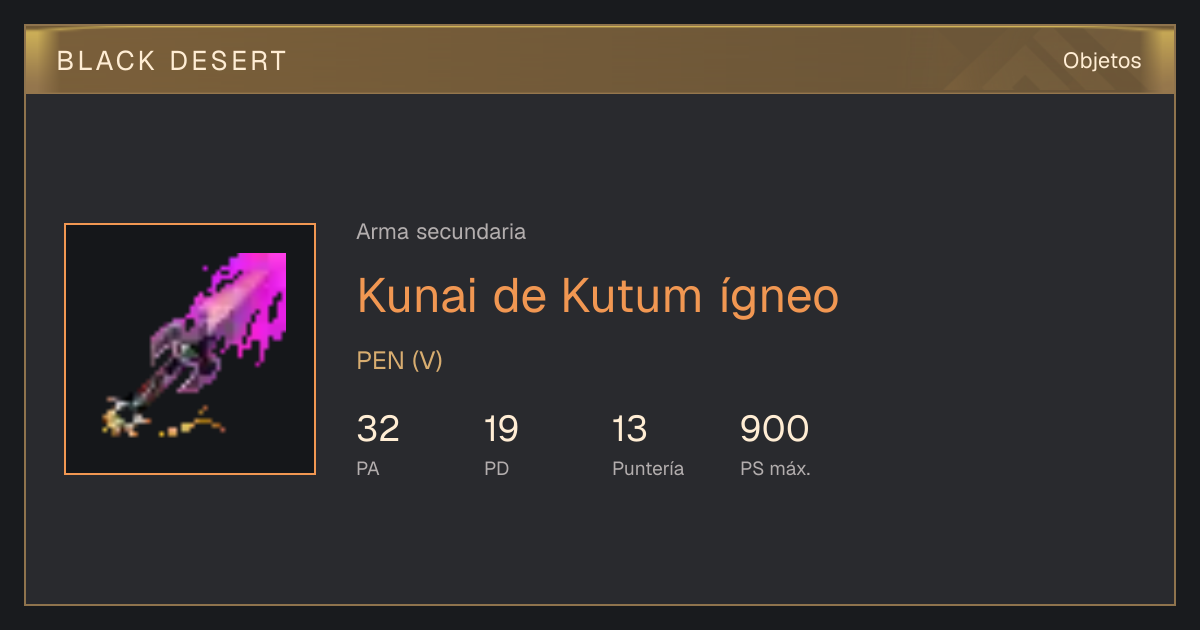This screenshot has width=1200, height=630.
Task: Click the PA value 32
Action: [378, 429]
